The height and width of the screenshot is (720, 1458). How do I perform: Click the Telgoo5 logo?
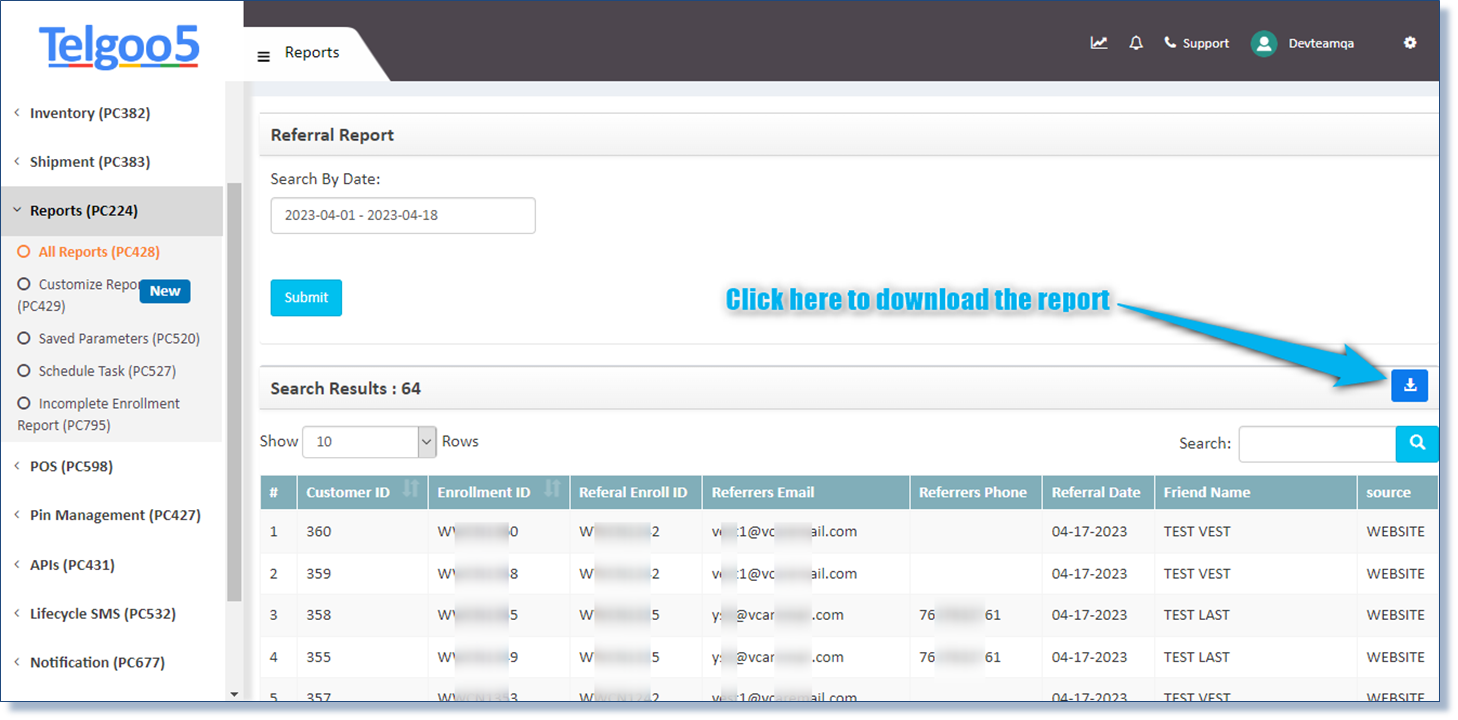coord(119,47)
